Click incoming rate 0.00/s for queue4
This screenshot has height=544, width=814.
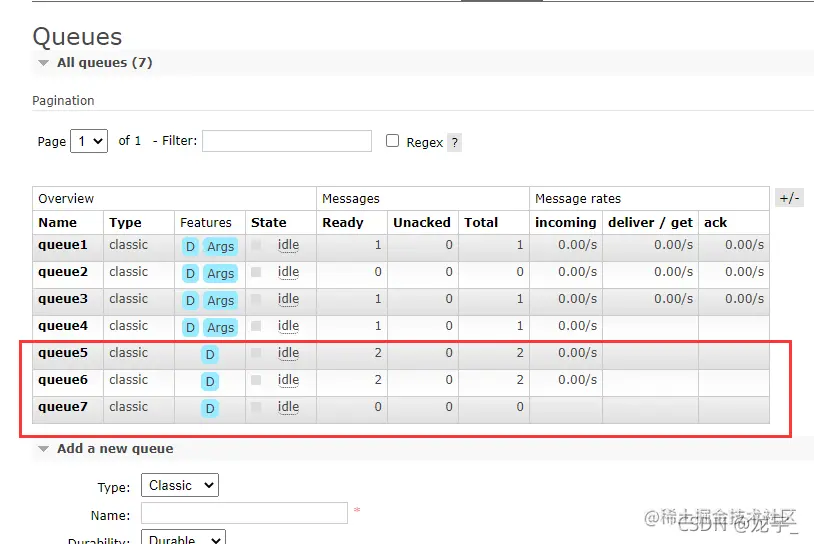577,326
